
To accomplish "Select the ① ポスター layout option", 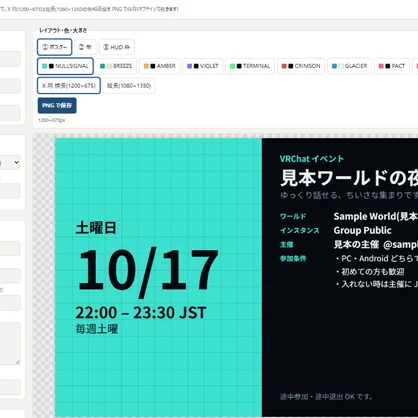I will click(54, 47).
